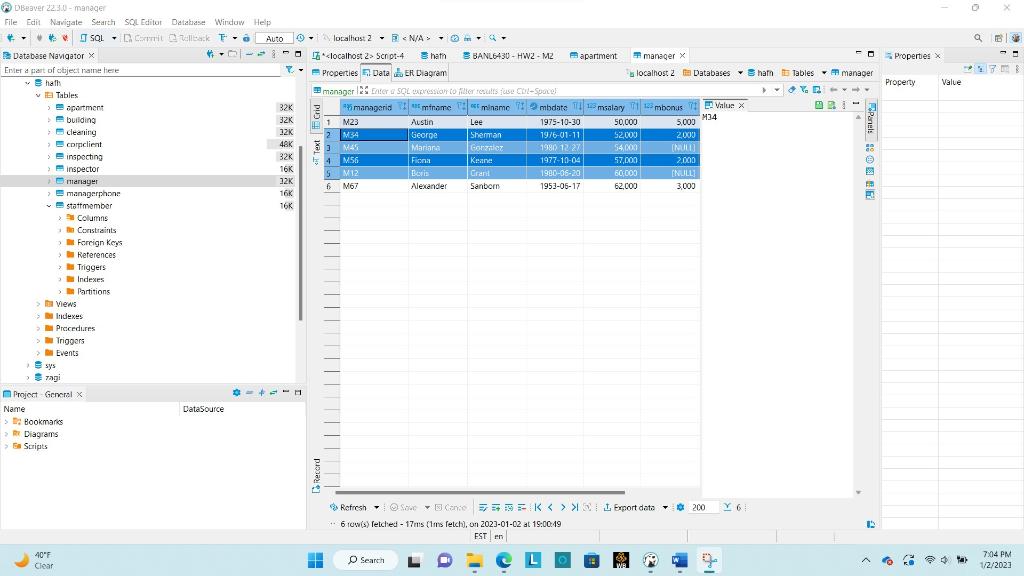Switch to Grid view vertical tab
The height and width of the screenshot is (576, 1024).
point(317,116)
